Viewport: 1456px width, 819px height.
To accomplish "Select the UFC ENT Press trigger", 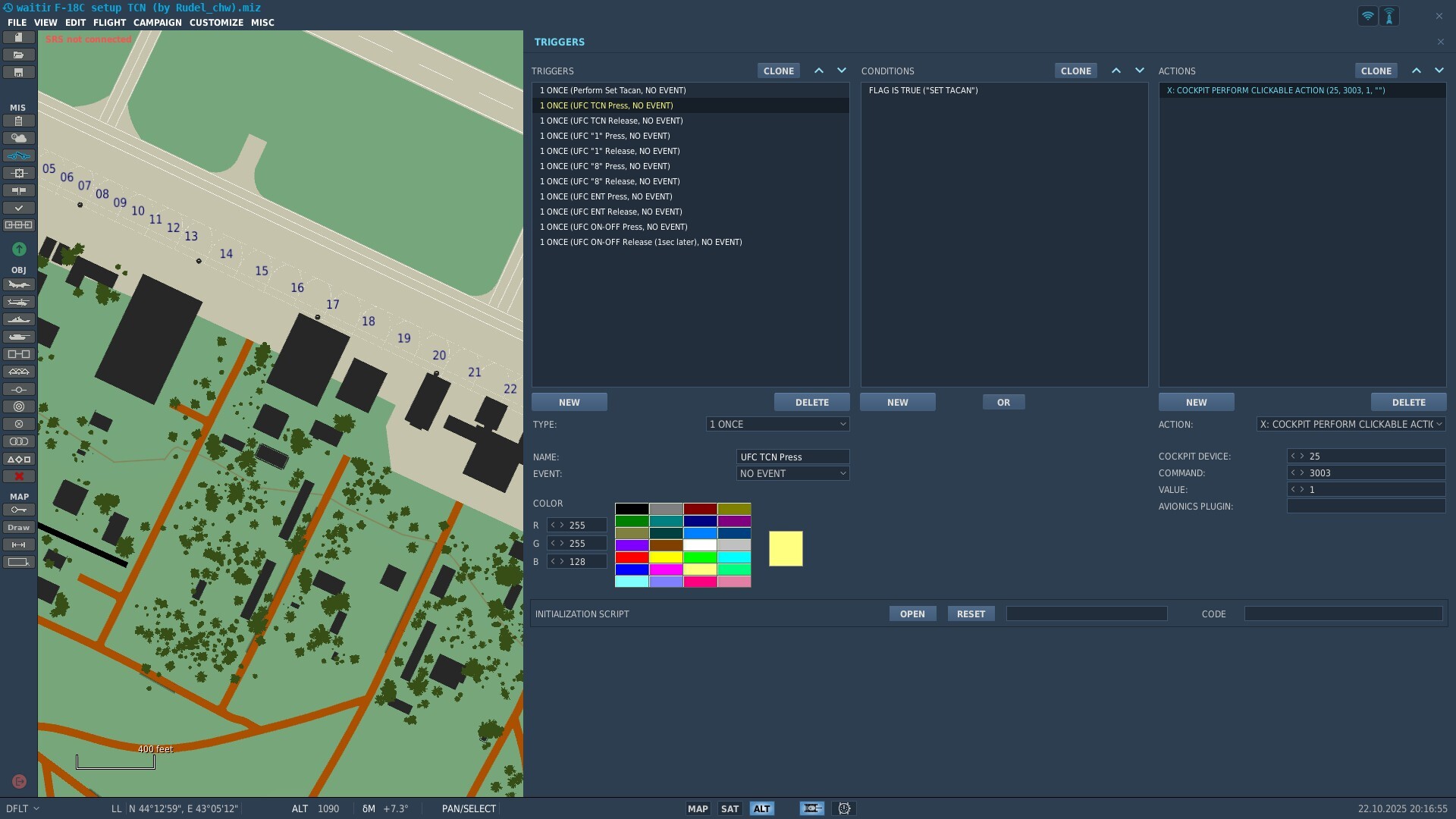I will click(606, 196).
